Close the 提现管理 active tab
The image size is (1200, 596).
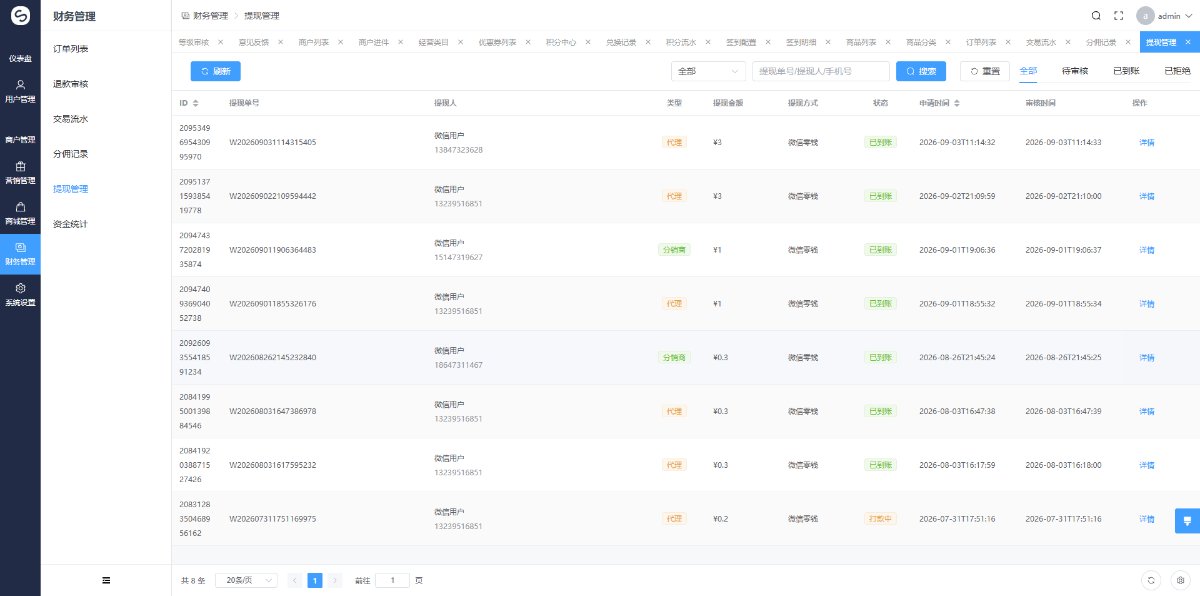point(1187,43)
